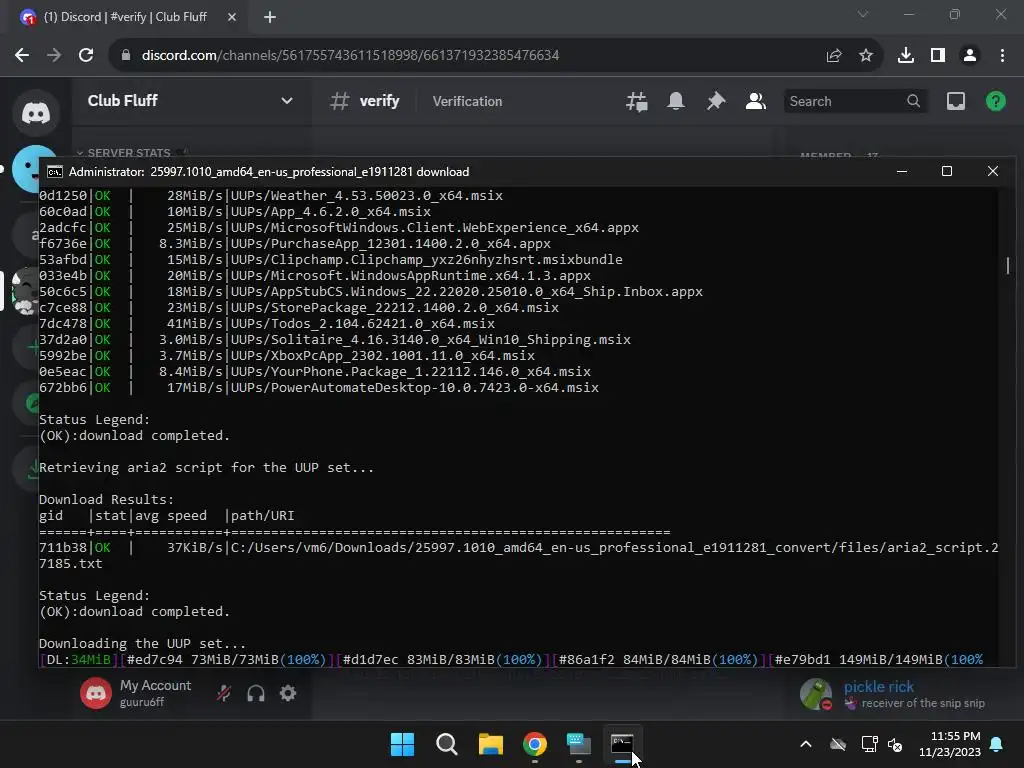The height and width of the screenshot is (768, 1024).
Task: Open command prompt window system icon
Action: [55, 172]
